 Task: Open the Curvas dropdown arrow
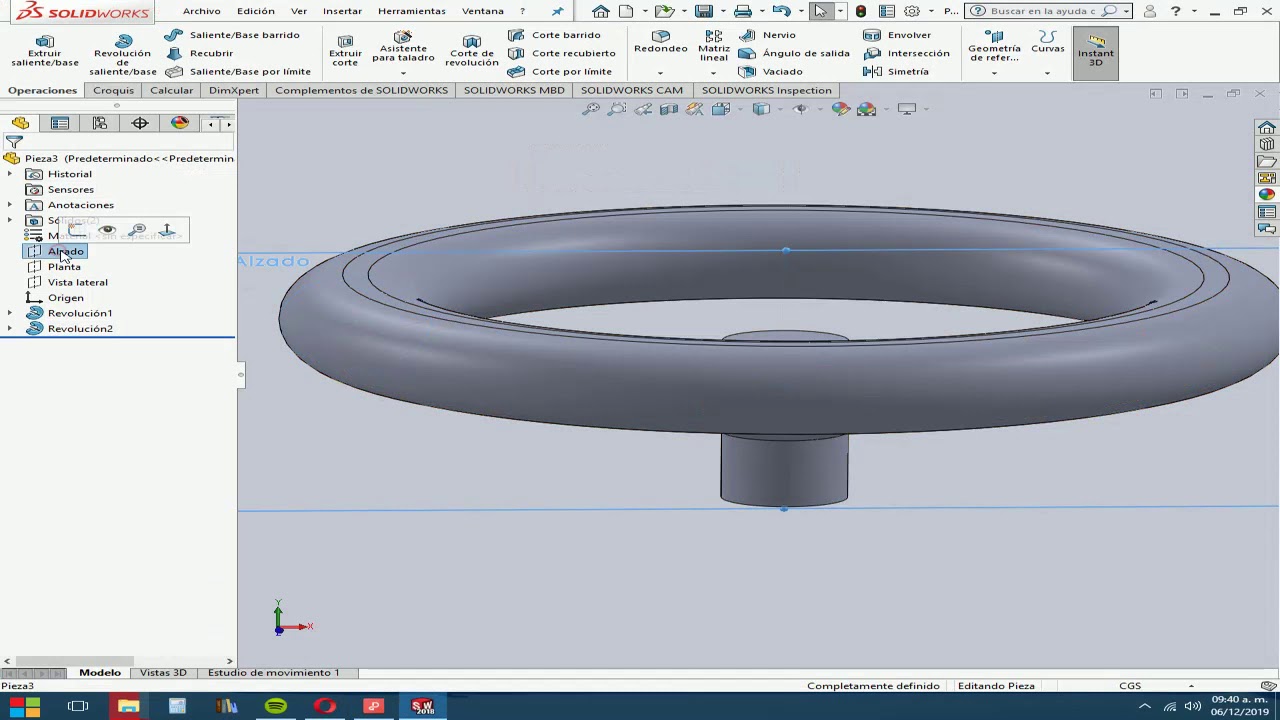click(1047, 73)
